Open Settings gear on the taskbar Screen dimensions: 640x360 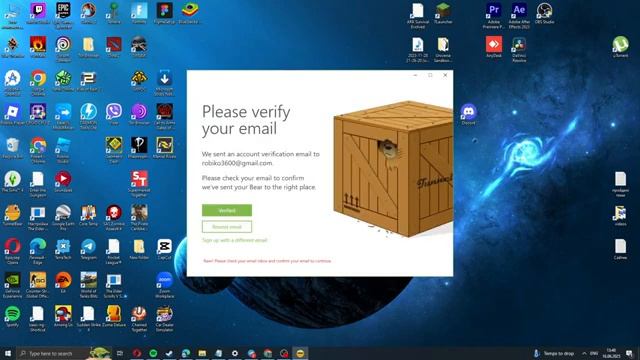[x=235, y=353]
